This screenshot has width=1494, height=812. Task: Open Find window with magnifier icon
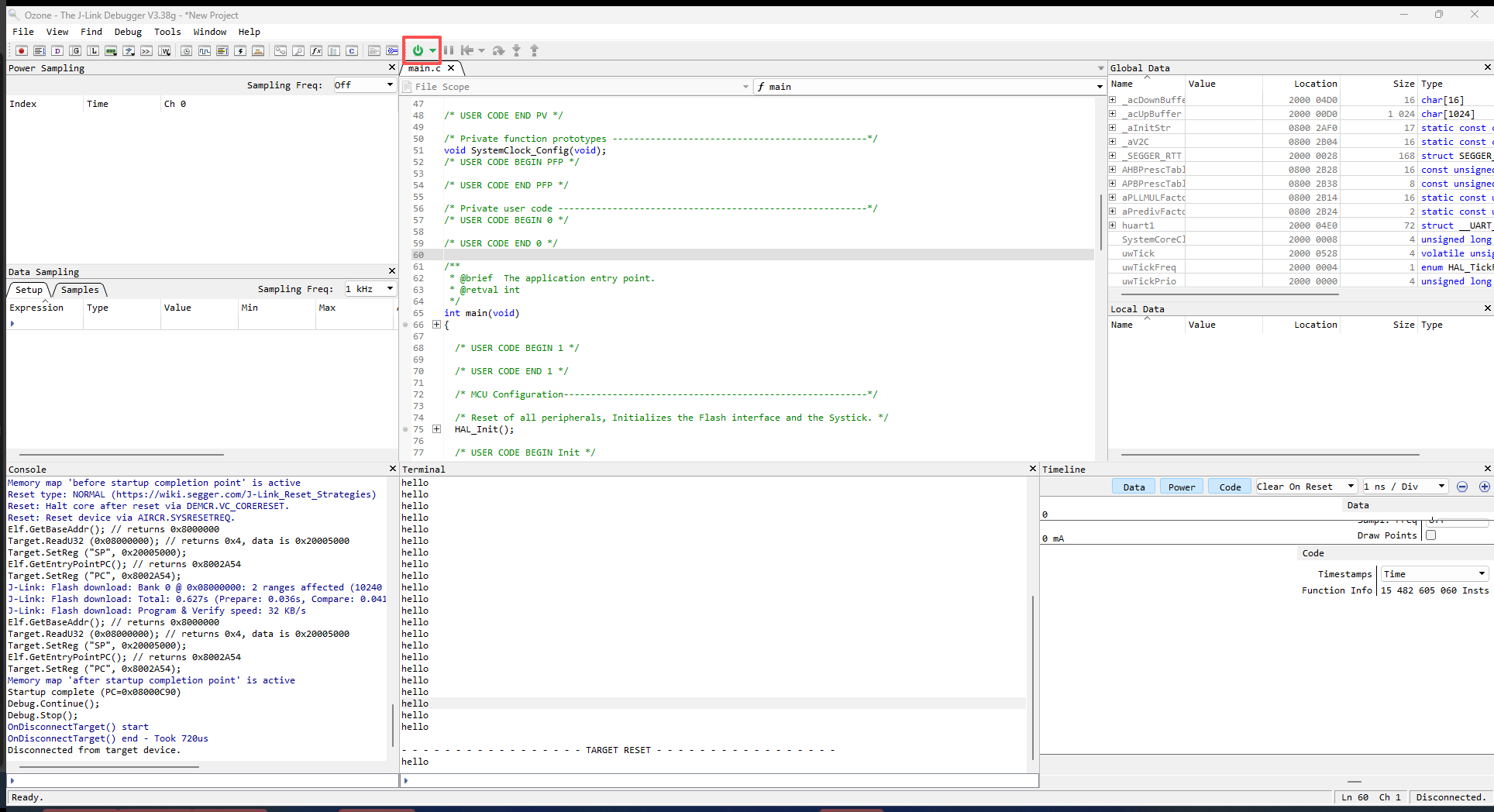click(x=298, y=51)
